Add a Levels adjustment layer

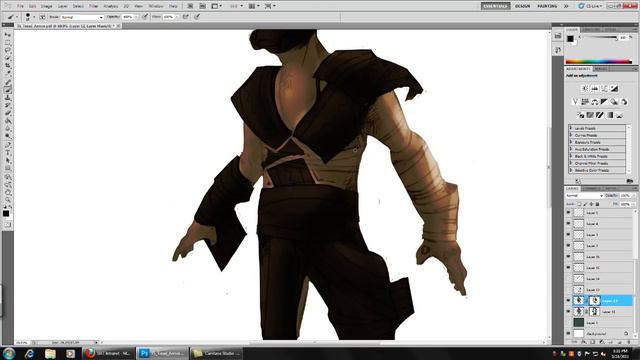(x=595, y=89)
